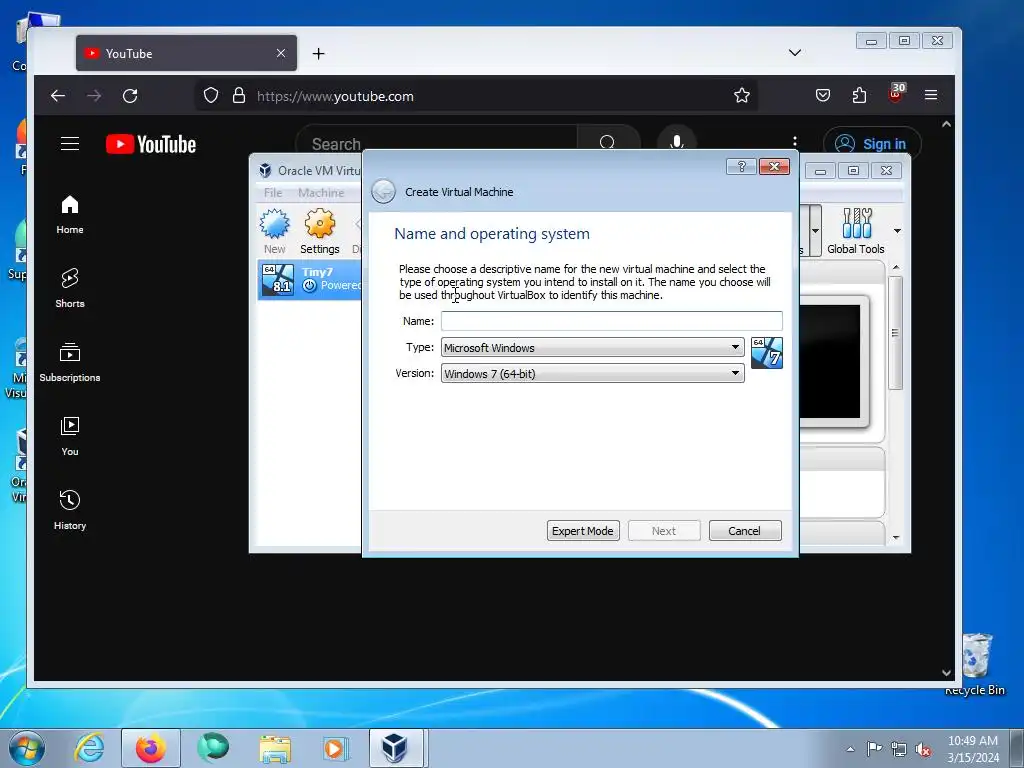Open the Version dropdown Windows 7 (64-bit)

tap(592, 374)
